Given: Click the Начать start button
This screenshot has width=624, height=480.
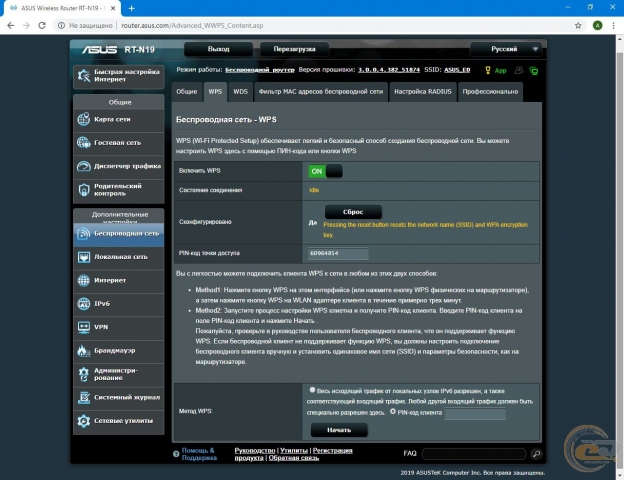Looking at the screenshot, I should (339, 430).
